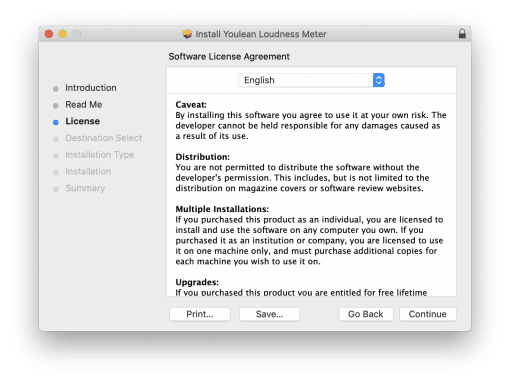Select the Installation step in sidebar
This screenshot has height=382, width=510.
pyautogui.click(x=88, y=171)
